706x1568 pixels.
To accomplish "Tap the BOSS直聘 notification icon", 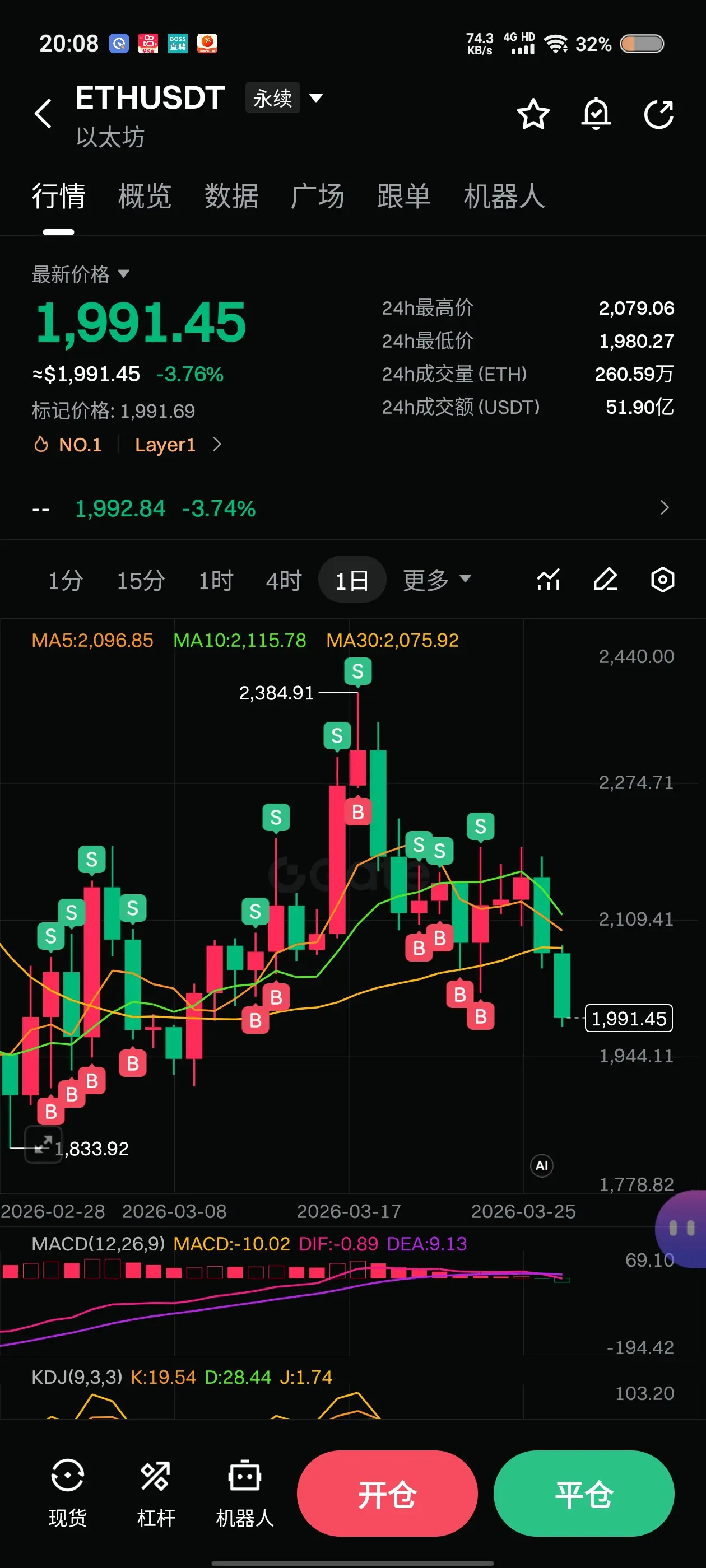I will (x=178, y=43).
